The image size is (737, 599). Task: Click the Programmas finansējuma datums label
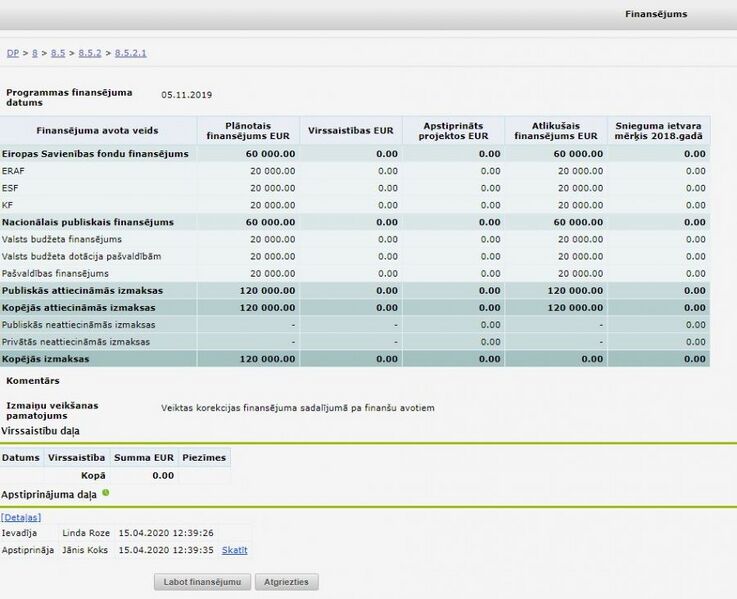coord(69,97)
